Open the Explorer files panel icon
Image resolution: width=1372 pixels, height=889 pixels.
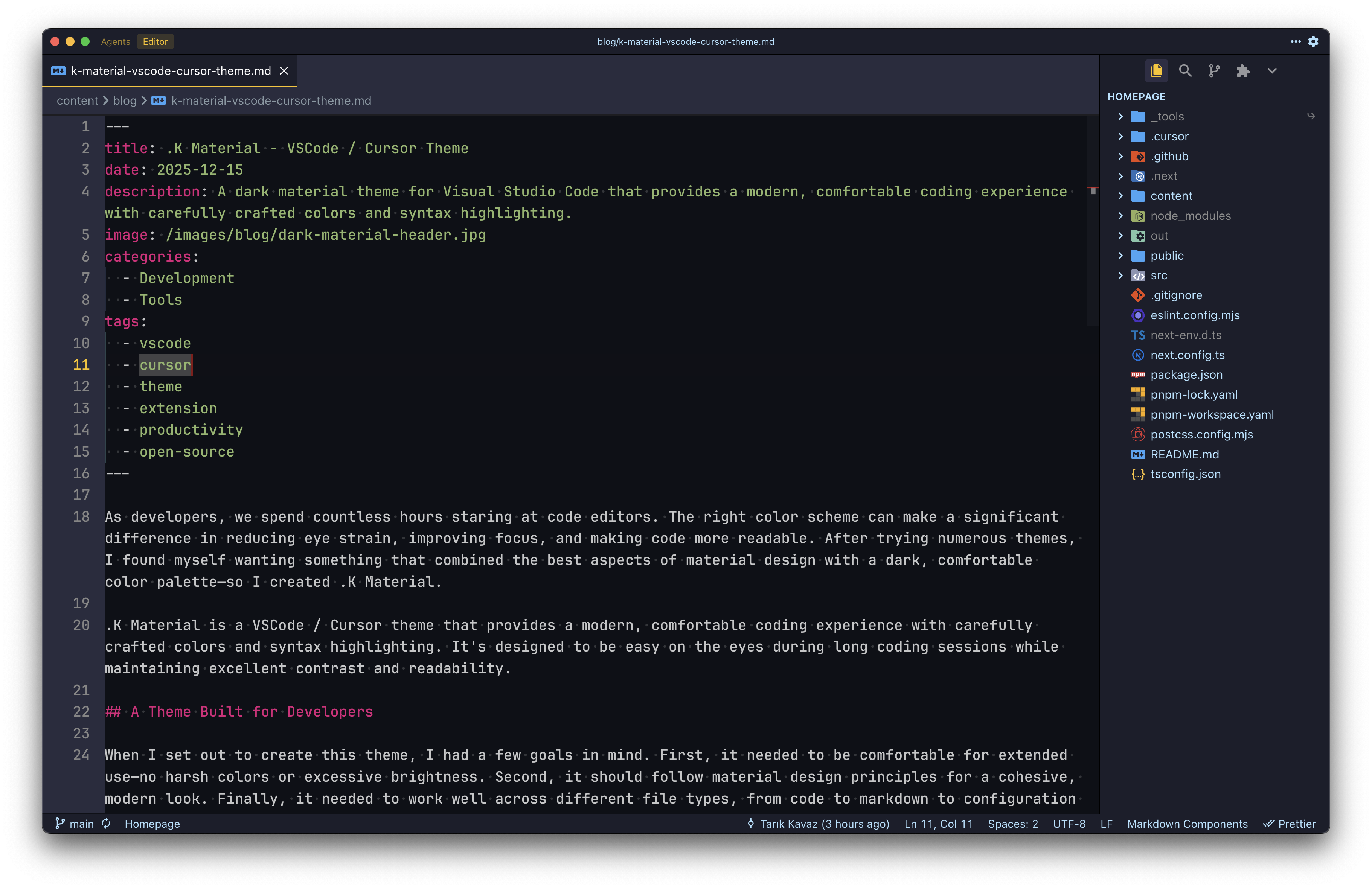pos(1156,71)
